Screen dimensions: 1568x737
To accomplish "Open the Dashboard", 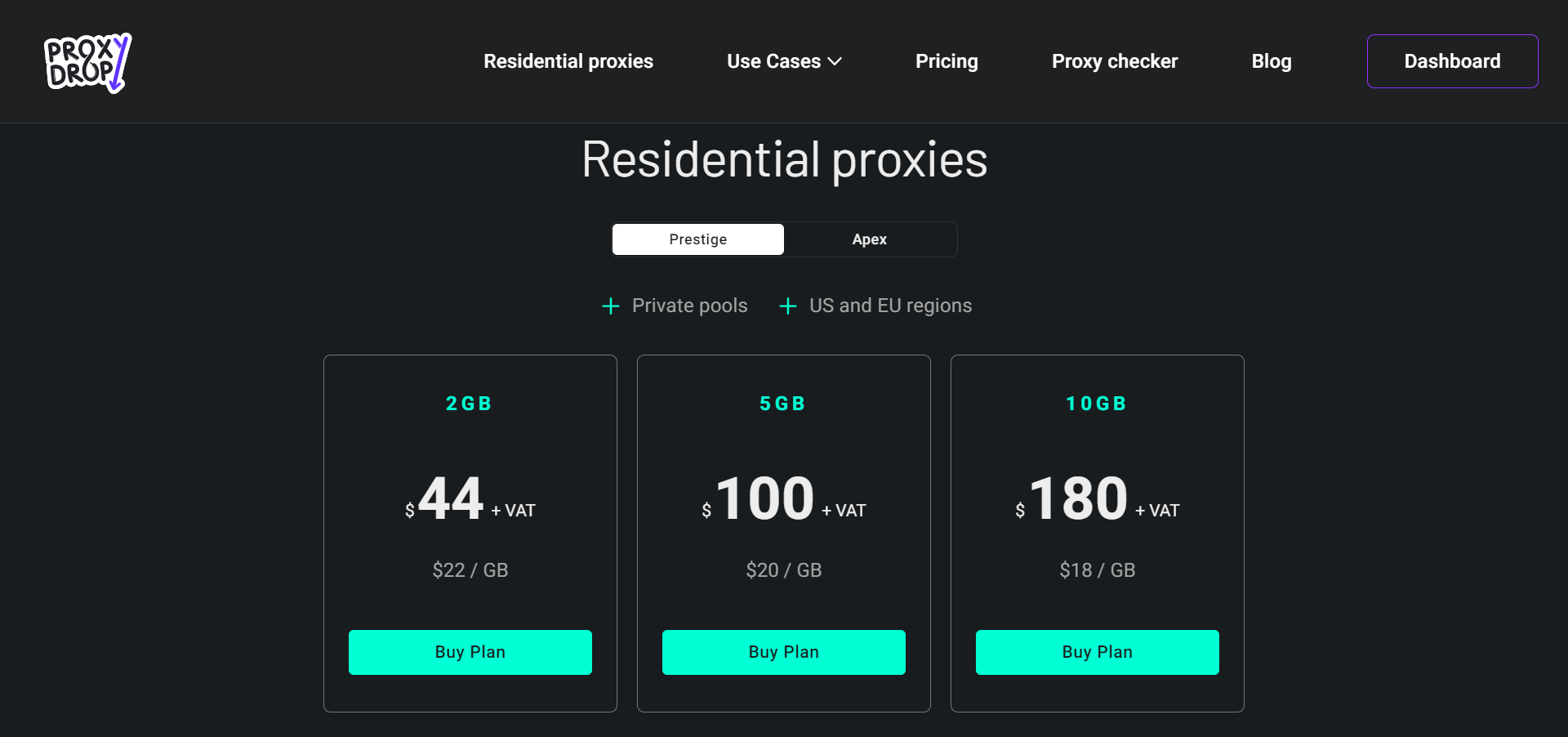I will 1452,61.
